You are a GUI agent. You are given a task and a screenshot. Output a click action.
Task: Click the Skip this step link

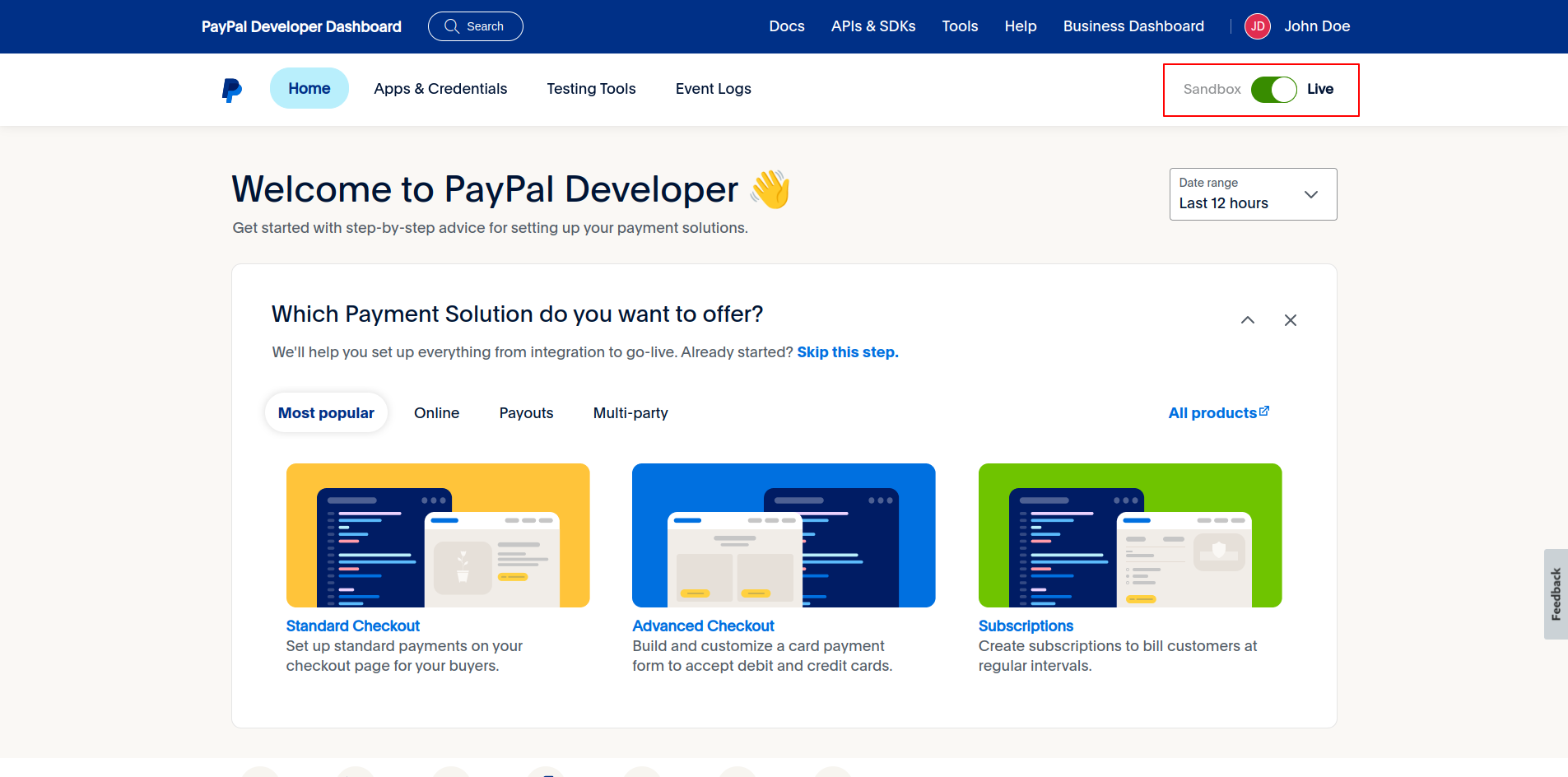[847, 352]
